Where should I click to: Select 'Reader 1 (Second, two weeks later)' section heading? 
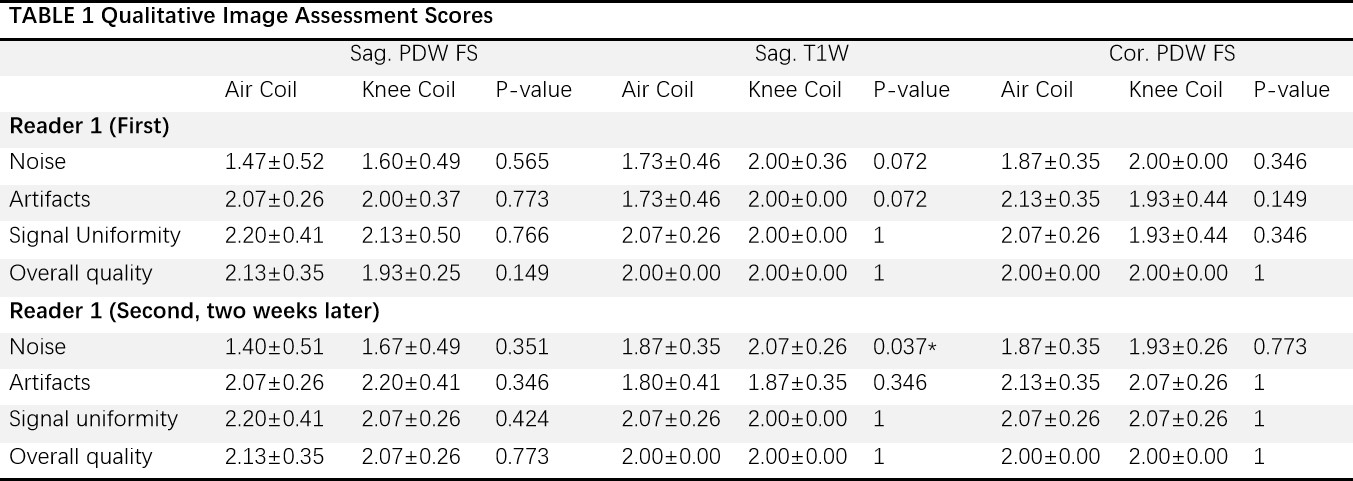194,311
